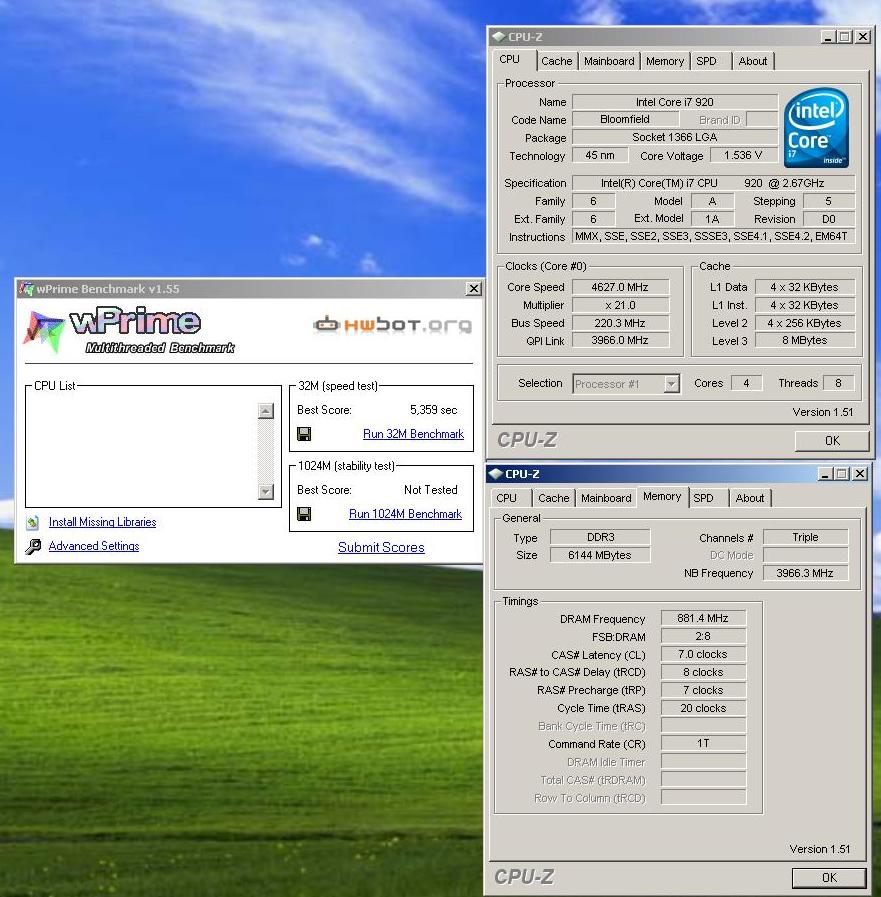This screenshot has height=897, width=881.
Task: Click the CAS# Latency 7.0 clocks field
Action: pyautogui.click(x=703, y=654)
